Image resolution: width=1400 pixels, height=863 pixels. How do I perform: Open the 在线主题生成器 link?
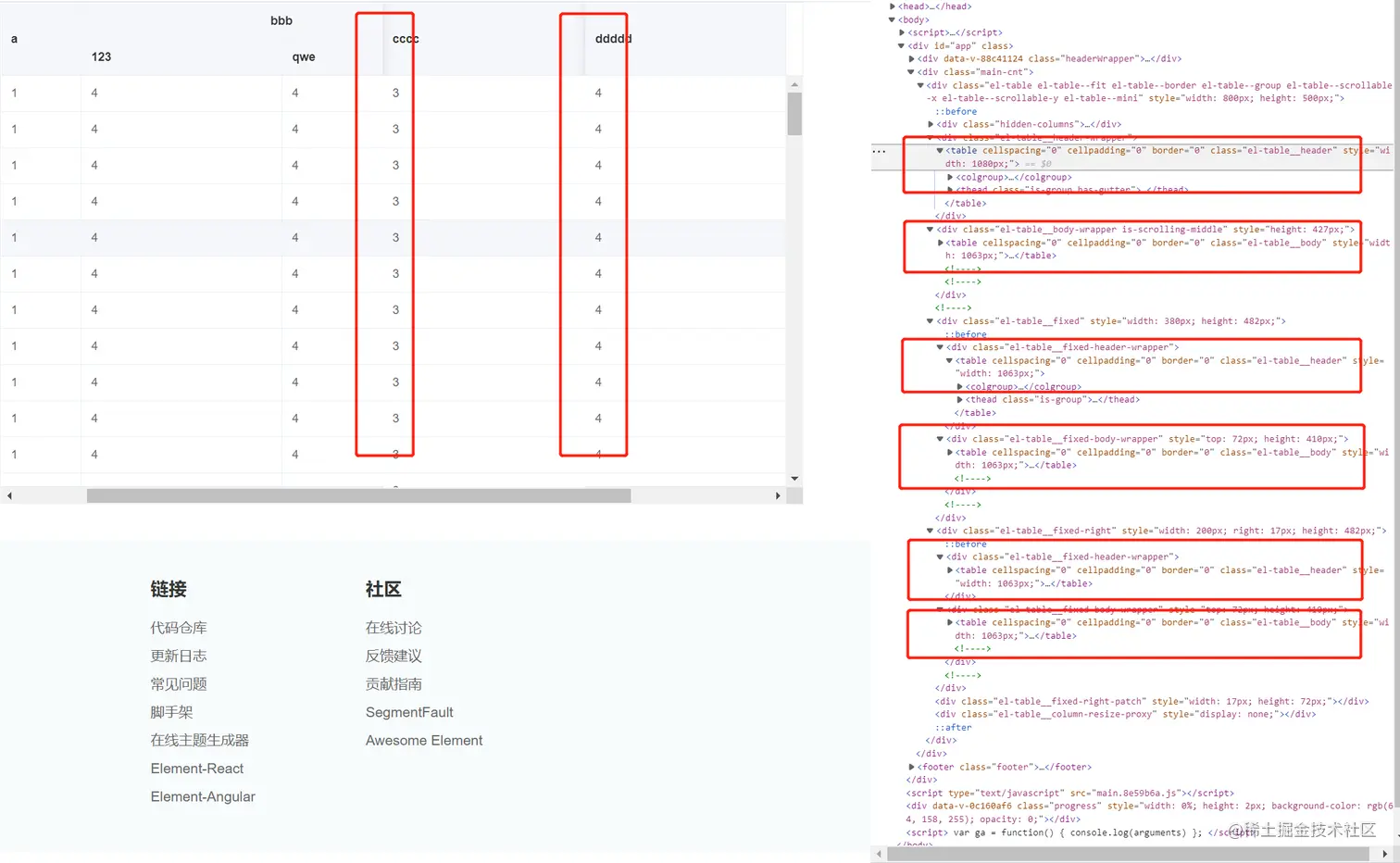point(200,740)
